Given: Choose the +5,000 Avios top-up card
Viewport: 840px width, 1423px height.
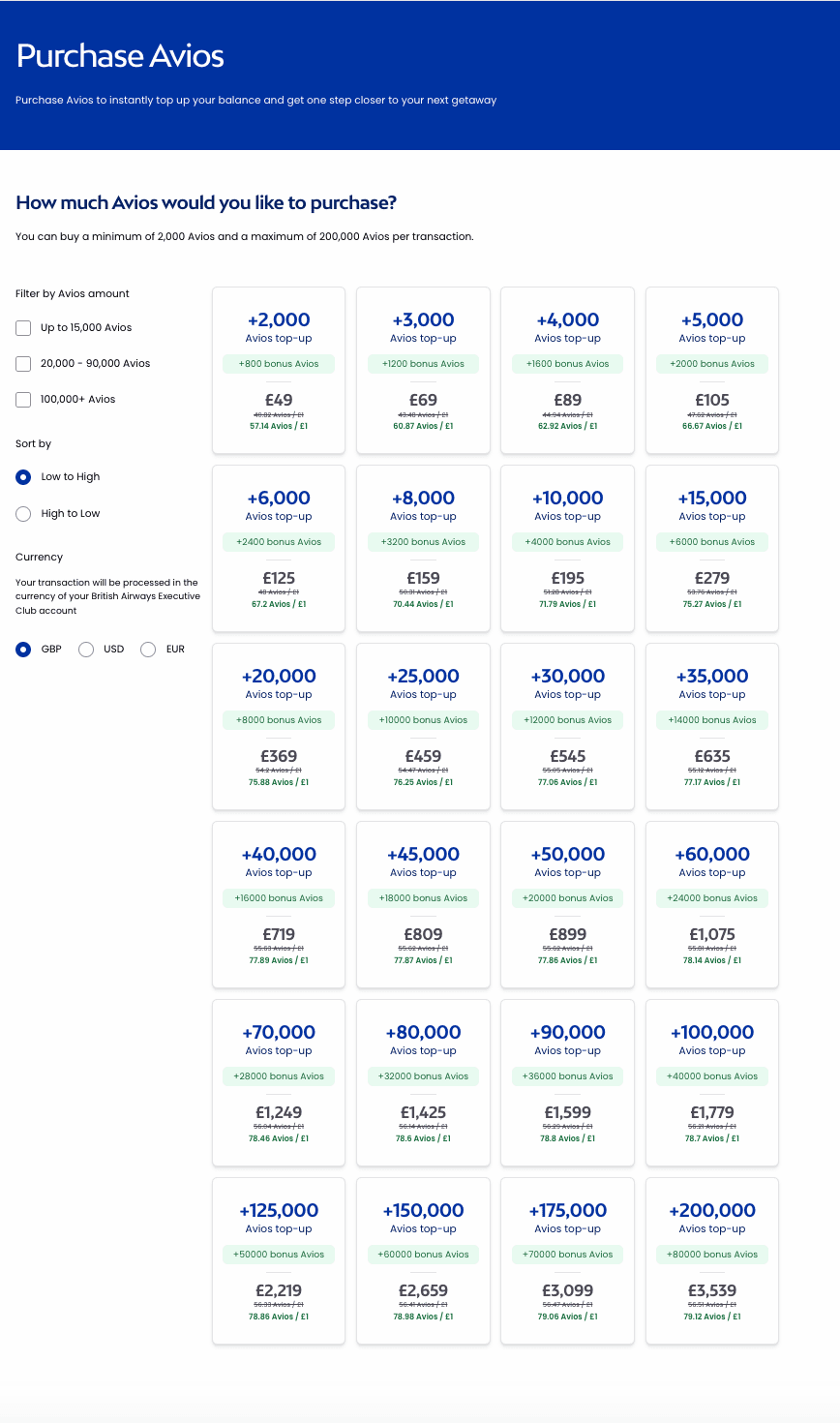Looking at the screenshot, I should (712, 370).
